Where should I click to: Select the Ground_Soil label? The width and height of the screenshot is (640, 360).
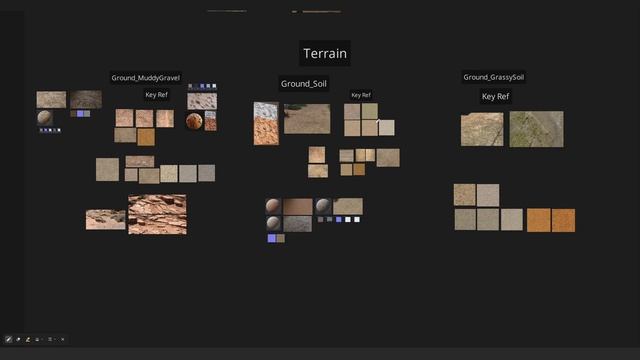304,84
